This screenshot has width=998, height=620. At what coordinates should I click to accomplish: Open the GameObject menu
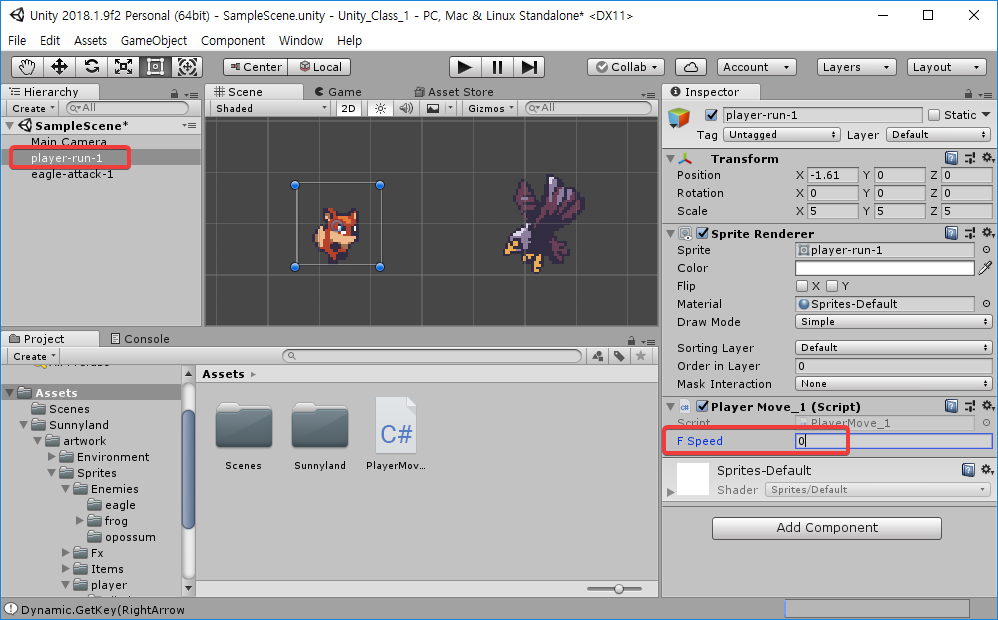coord(154,40)
